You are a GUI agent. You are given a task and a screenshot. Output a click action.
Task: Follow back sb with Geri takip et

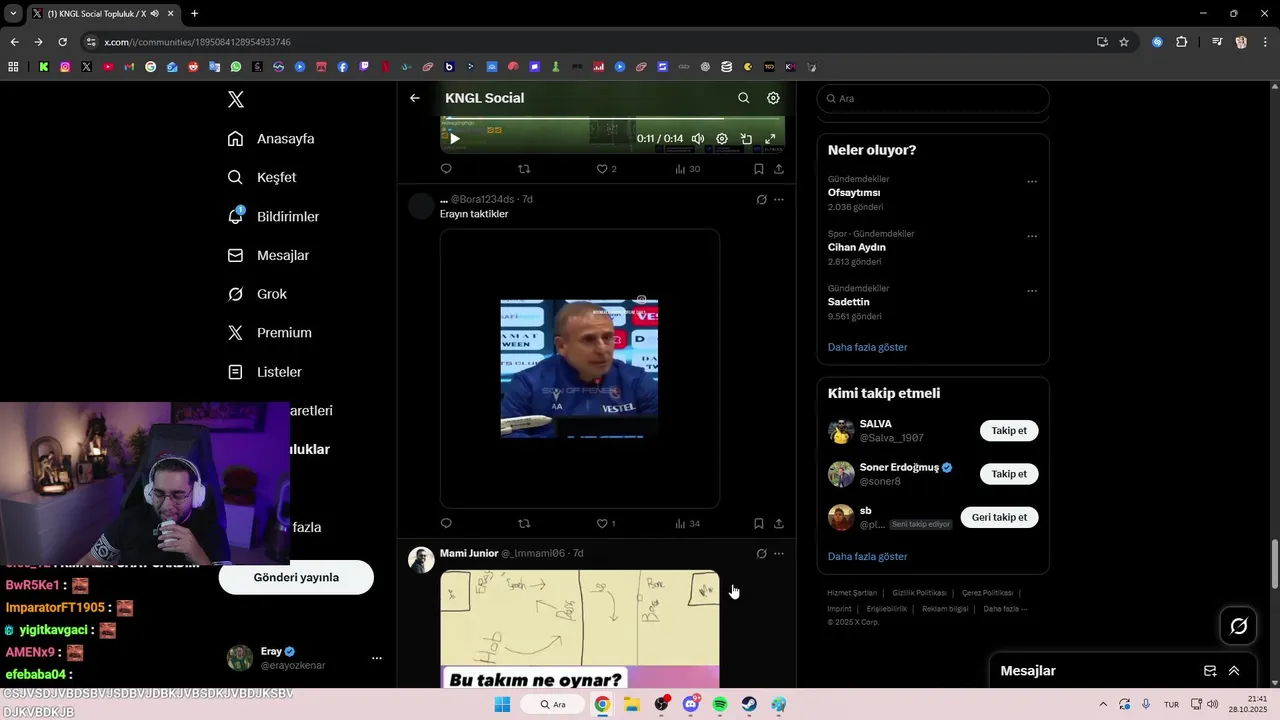click(999, 517)
